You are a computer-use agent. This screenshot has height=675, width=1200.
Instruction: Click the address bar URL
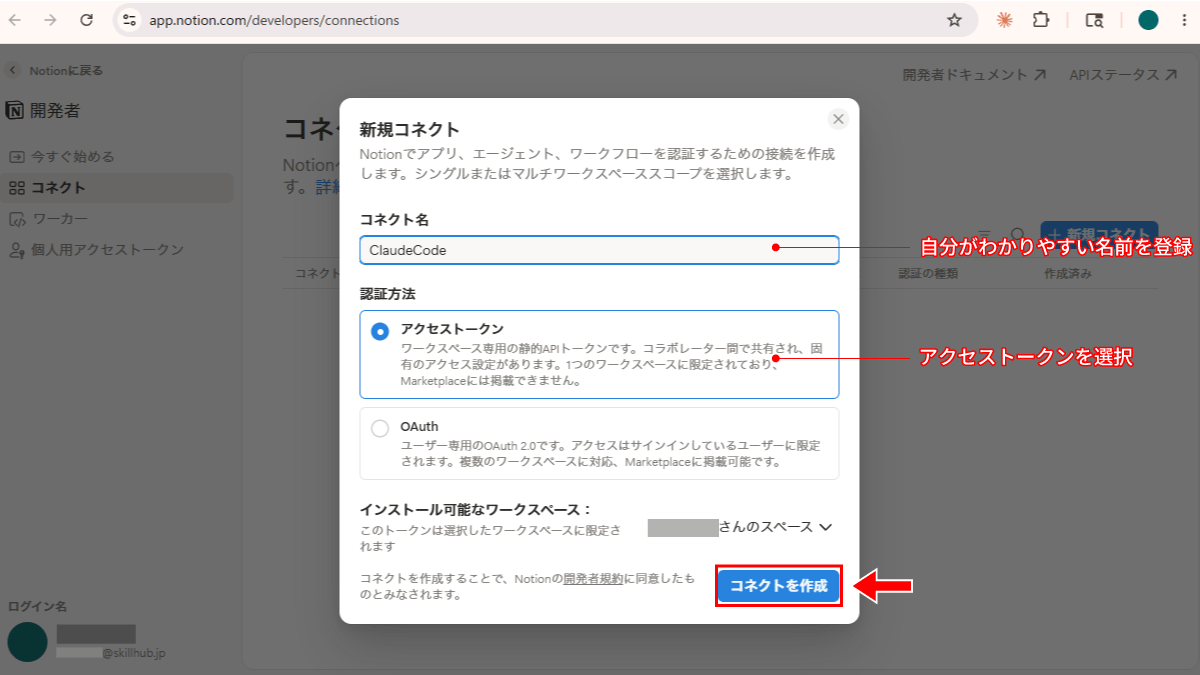(274, 20)
